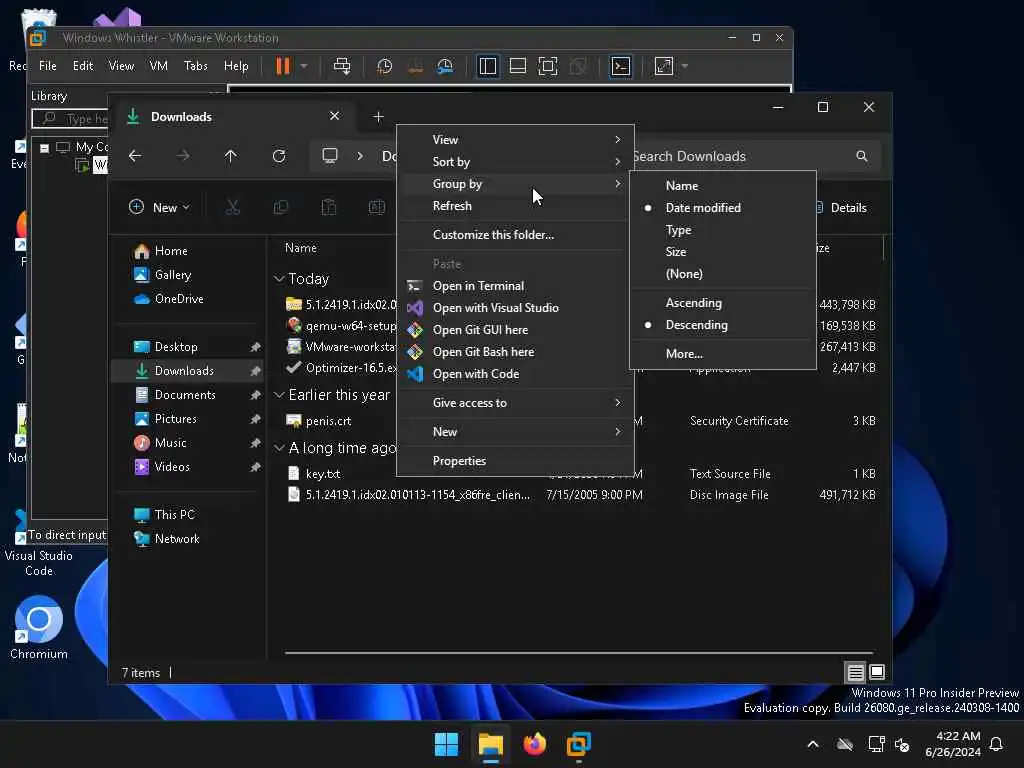Expand New submenu in context menu
The width and height of the screenshot is (1024, 768).
coord(515,432)
